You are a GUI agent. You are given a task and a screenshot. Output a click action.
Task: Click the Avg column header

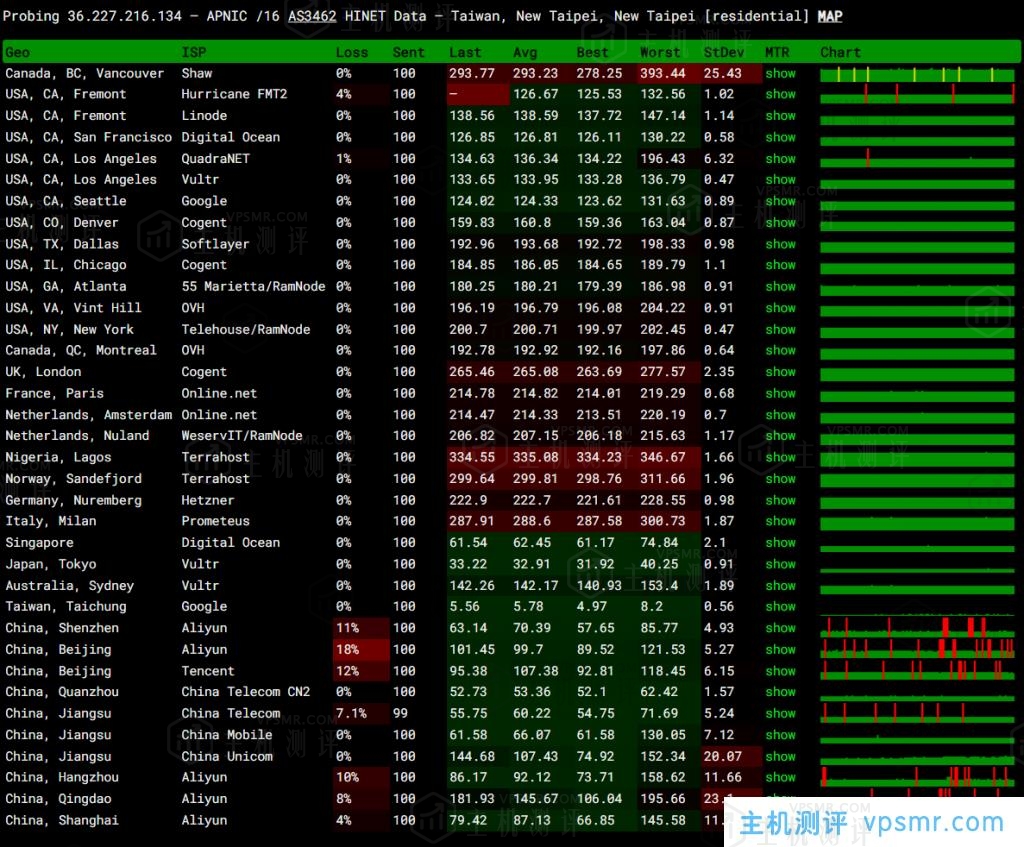click(525, 52)
